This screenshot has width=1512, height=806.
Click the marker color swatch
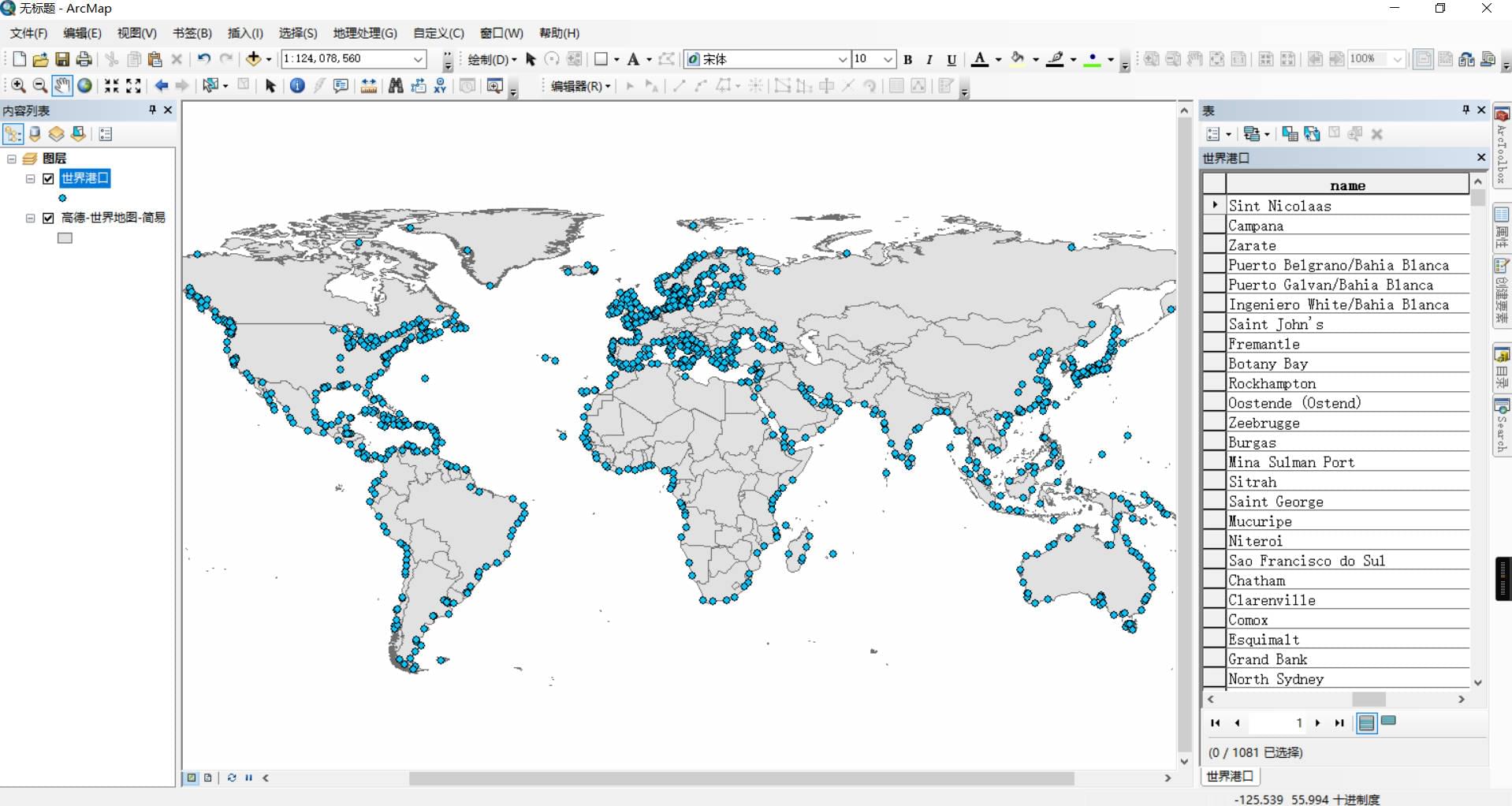click(x=1092, y=59)
